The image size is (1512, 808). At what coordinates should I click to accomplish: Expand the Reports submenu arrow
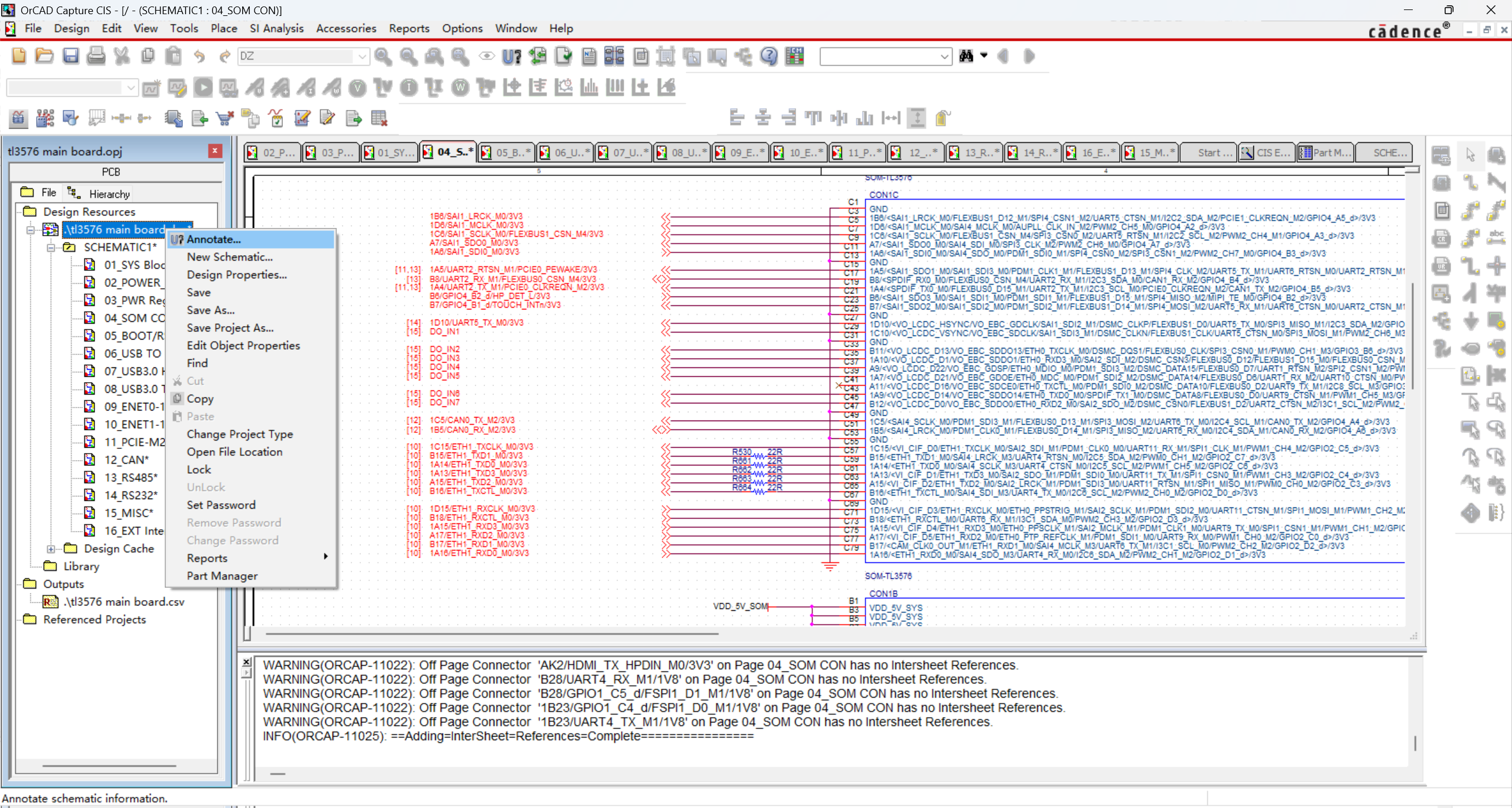tap(325, 557)
